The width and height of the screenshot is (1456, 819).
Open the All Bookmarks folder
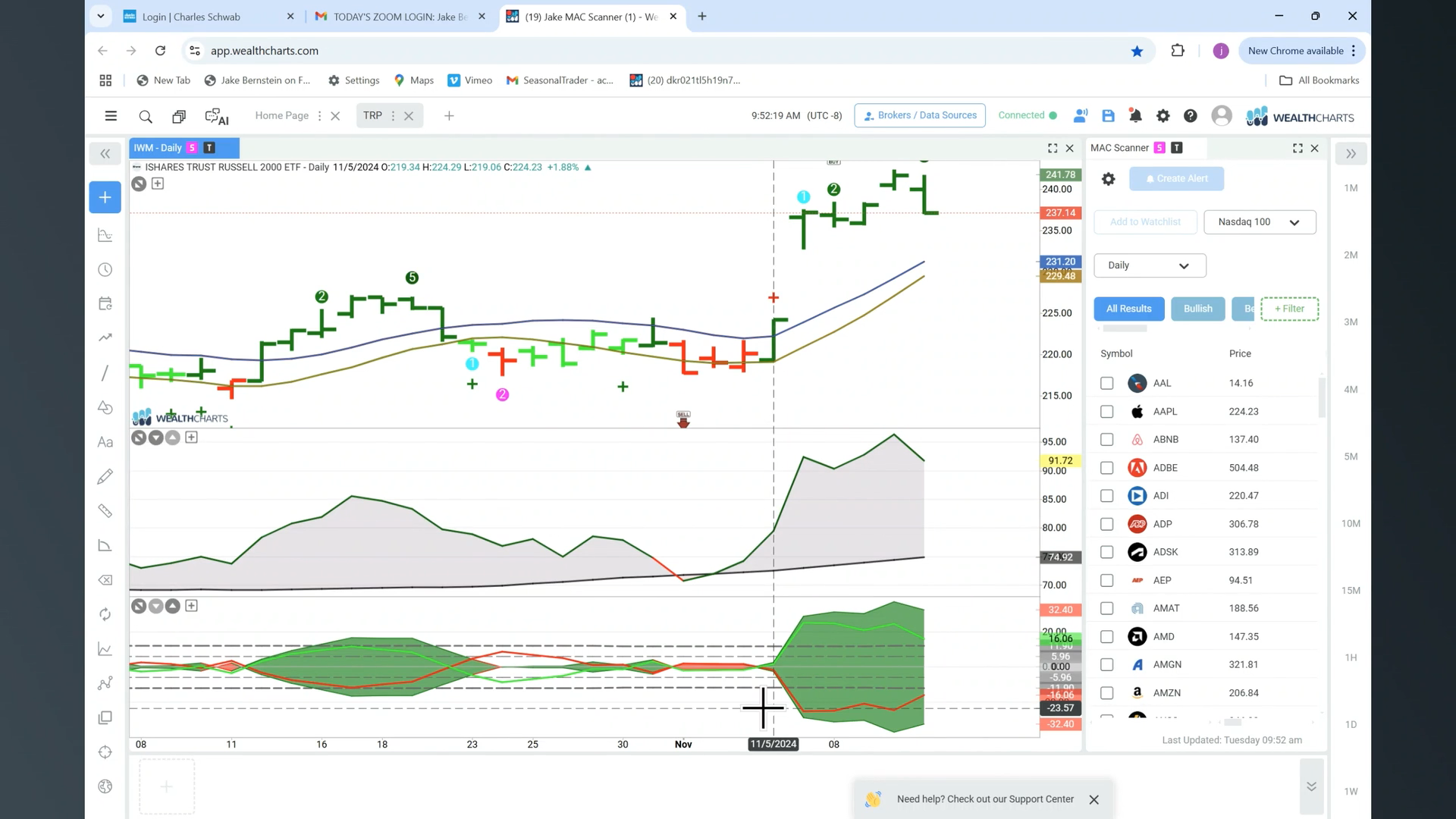[1319, 80]
